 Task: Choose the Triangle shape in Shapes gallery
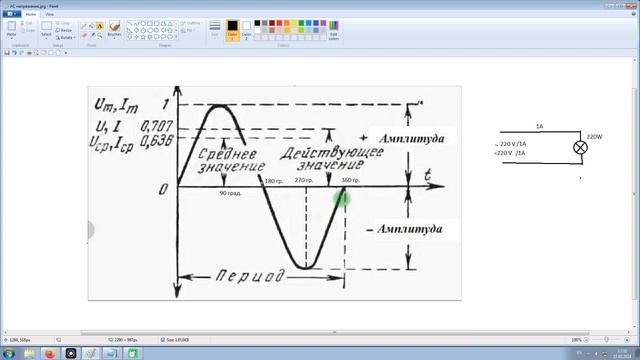coord(170,23)
